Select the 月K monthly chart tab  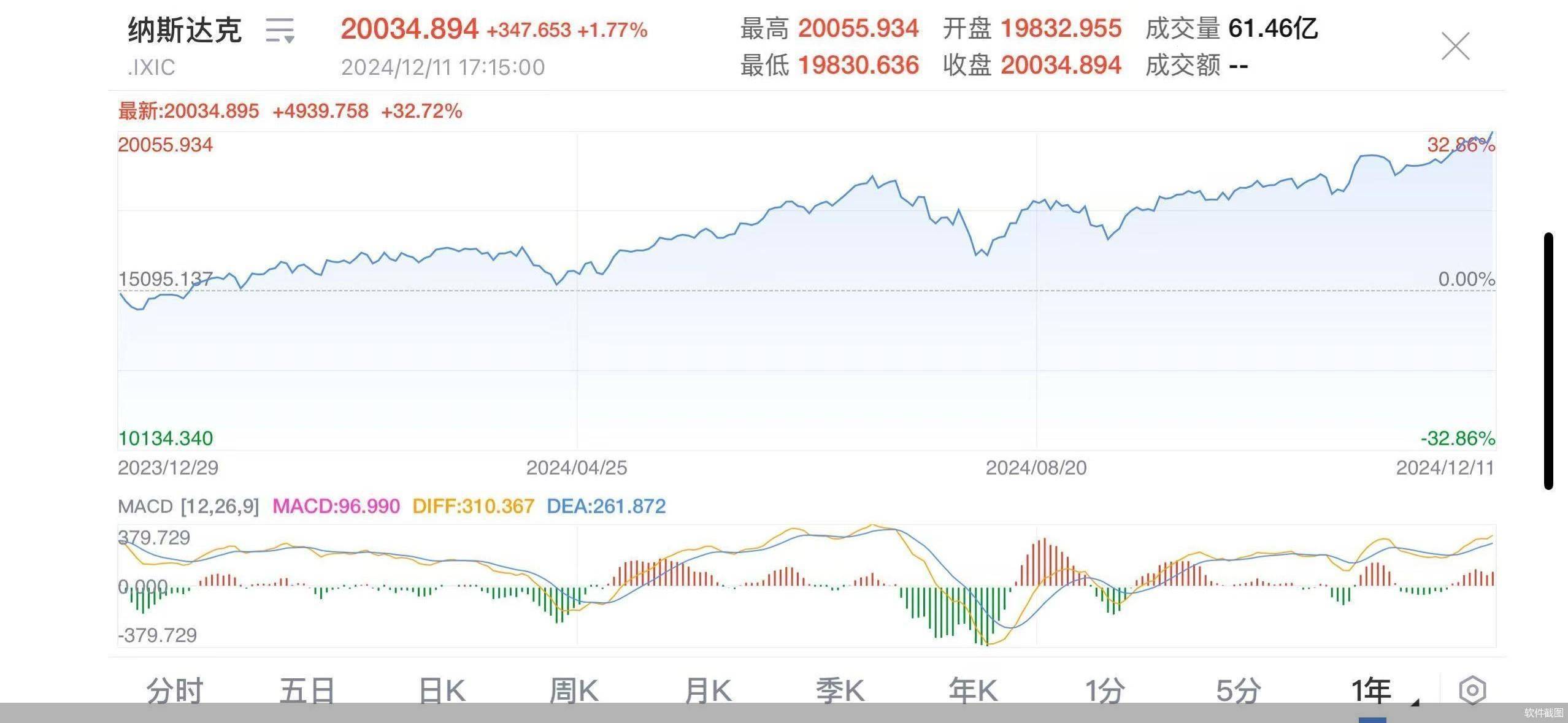coord(709,689)
